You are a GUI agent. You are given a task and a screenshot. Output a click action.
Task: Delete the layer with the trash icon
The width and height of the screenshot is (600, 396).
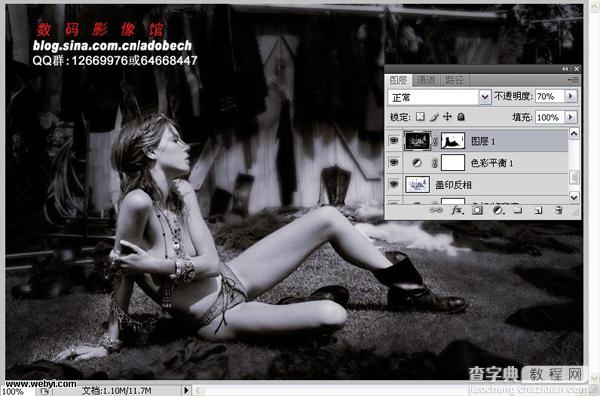click(x=559, y=210)
